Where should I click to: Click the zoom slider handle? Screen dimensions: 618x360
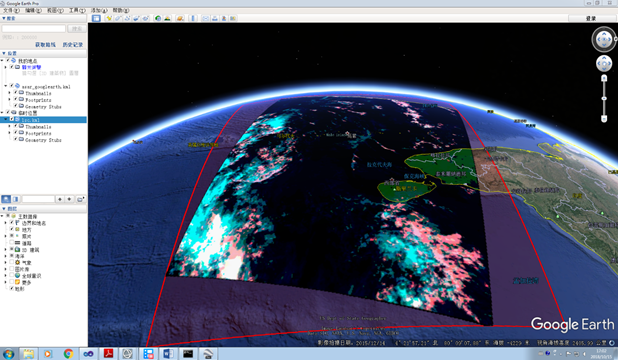point(604,98)
